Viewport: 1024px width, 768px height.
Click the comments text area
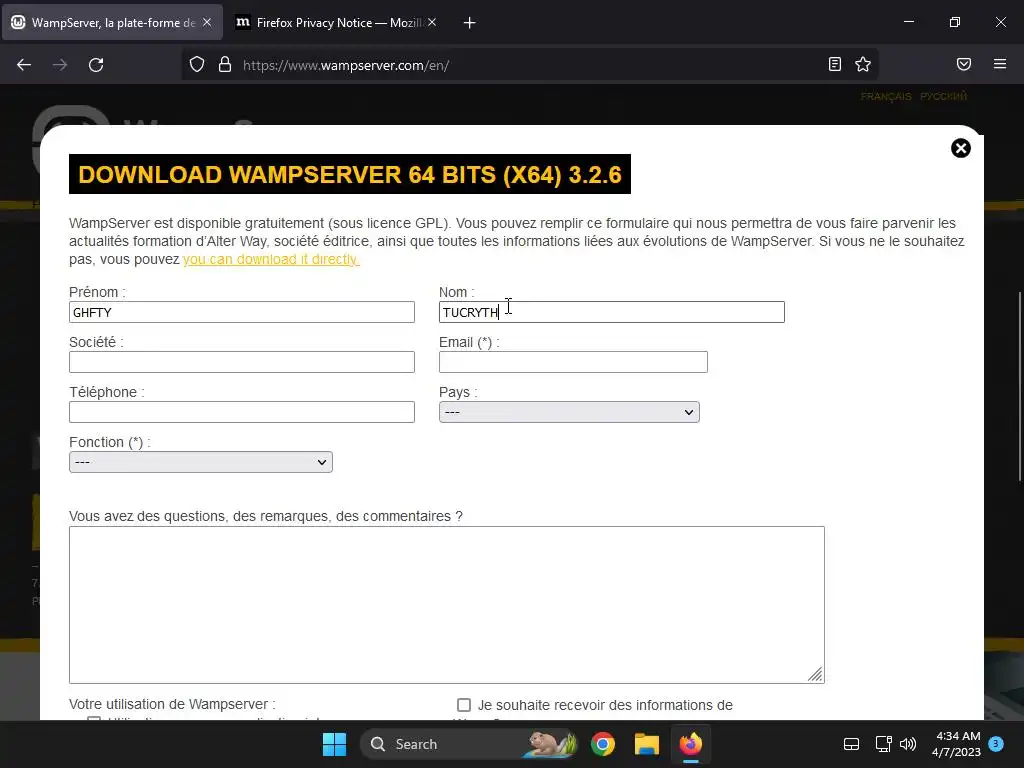click(x=447, y=605)
